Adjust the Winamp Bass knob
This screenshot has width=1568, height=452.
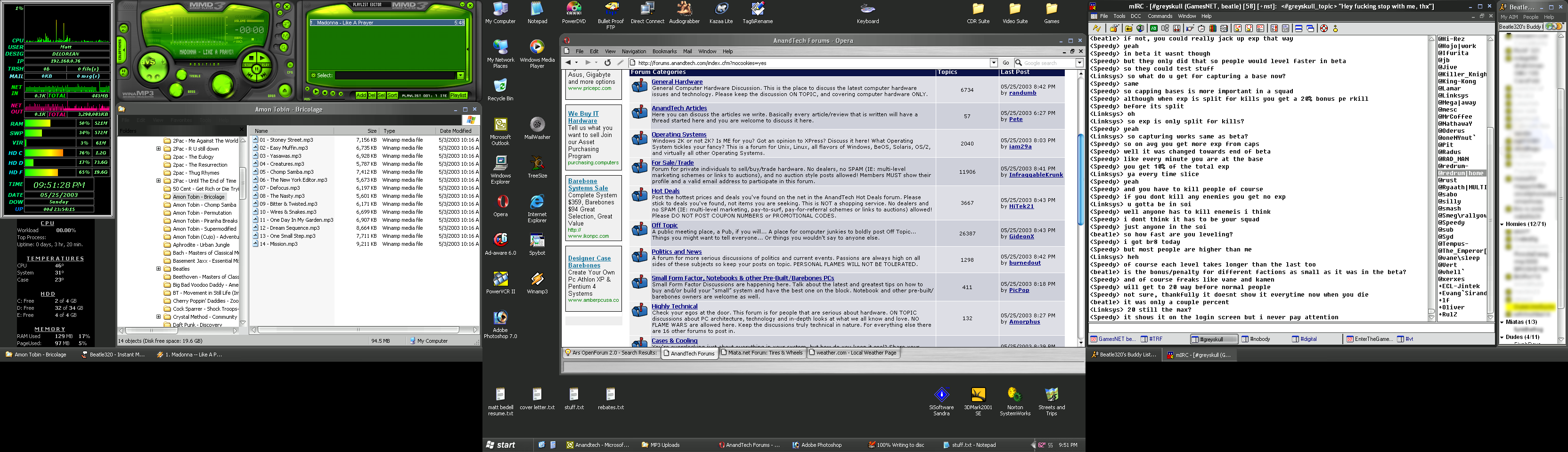click(177, 90)
